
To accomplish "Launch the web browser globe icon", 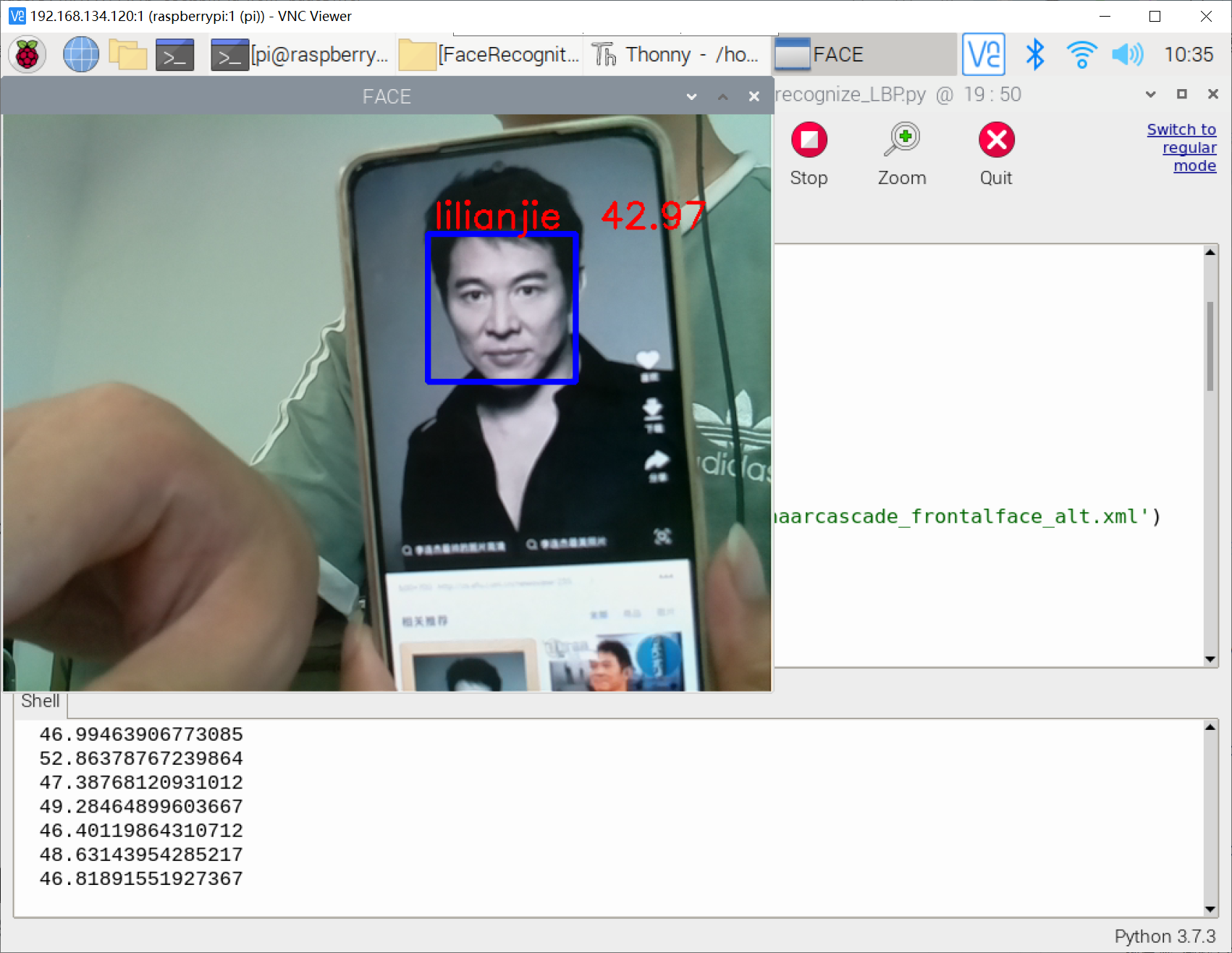I will click(x=80, y=54).
